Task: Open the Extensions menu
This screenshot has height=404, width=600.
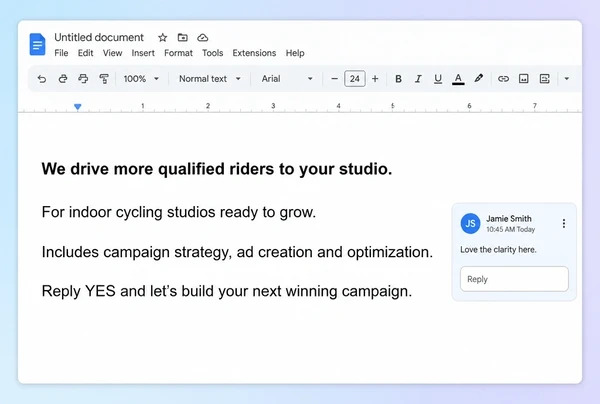Action: [254, 53]
